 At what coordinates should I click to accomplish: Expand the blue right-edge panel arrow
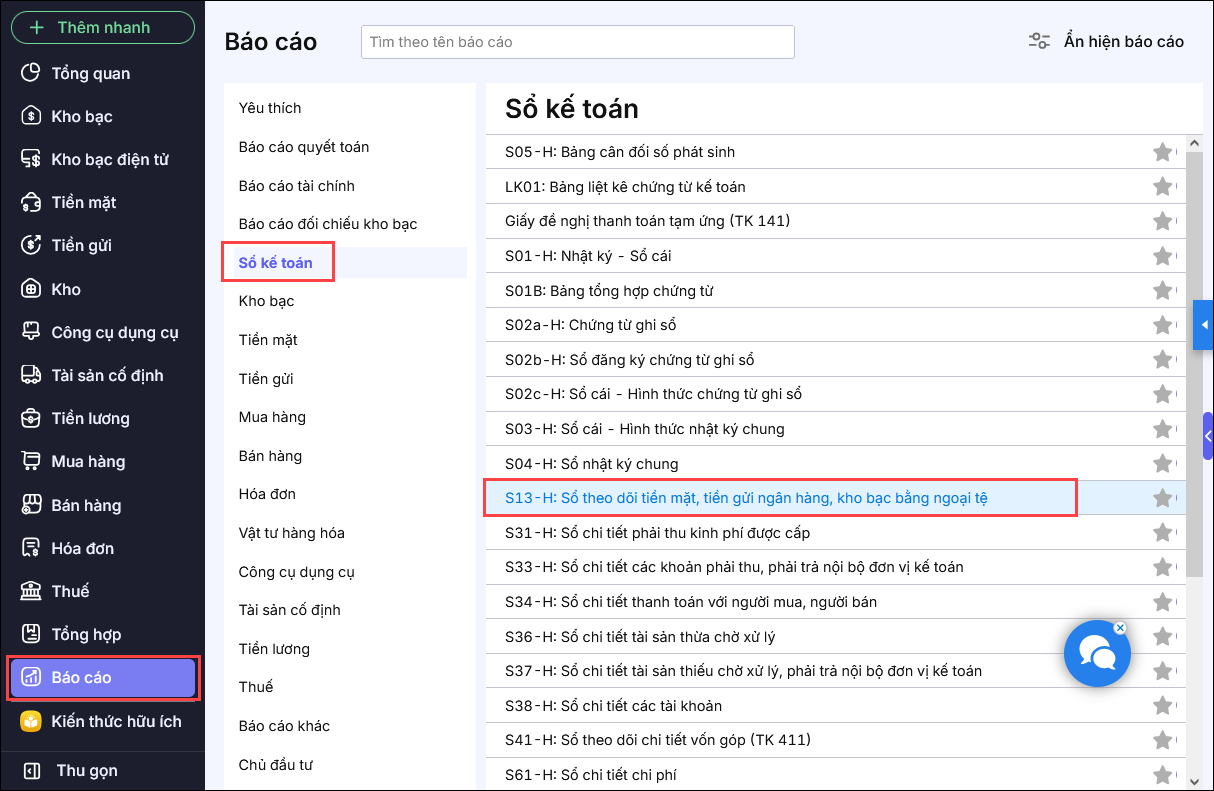[x=1204, y=325]
